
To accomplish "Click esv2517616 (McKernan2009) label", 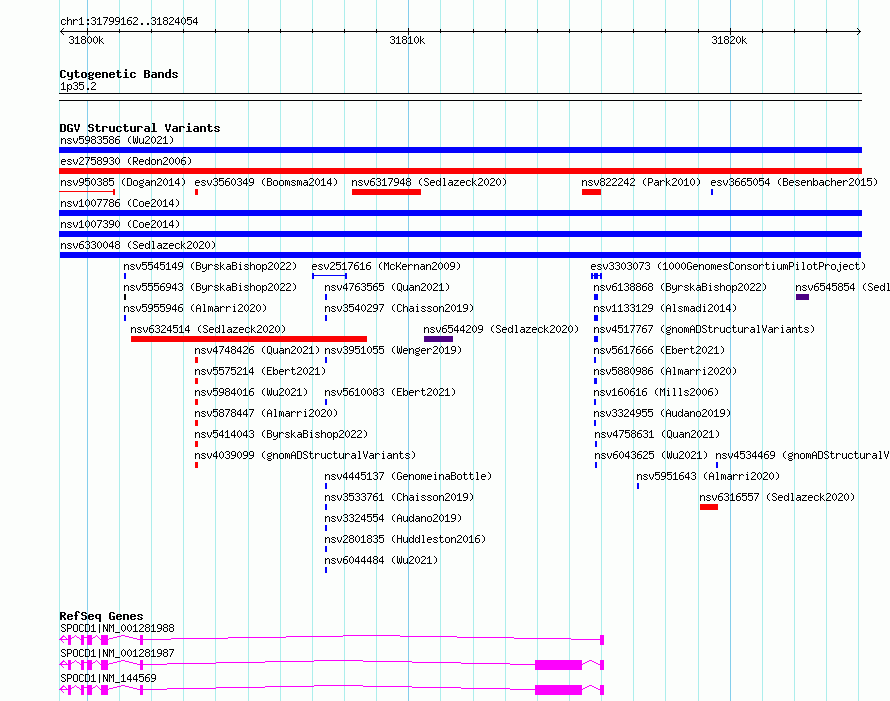I will (x=386, y=266).
